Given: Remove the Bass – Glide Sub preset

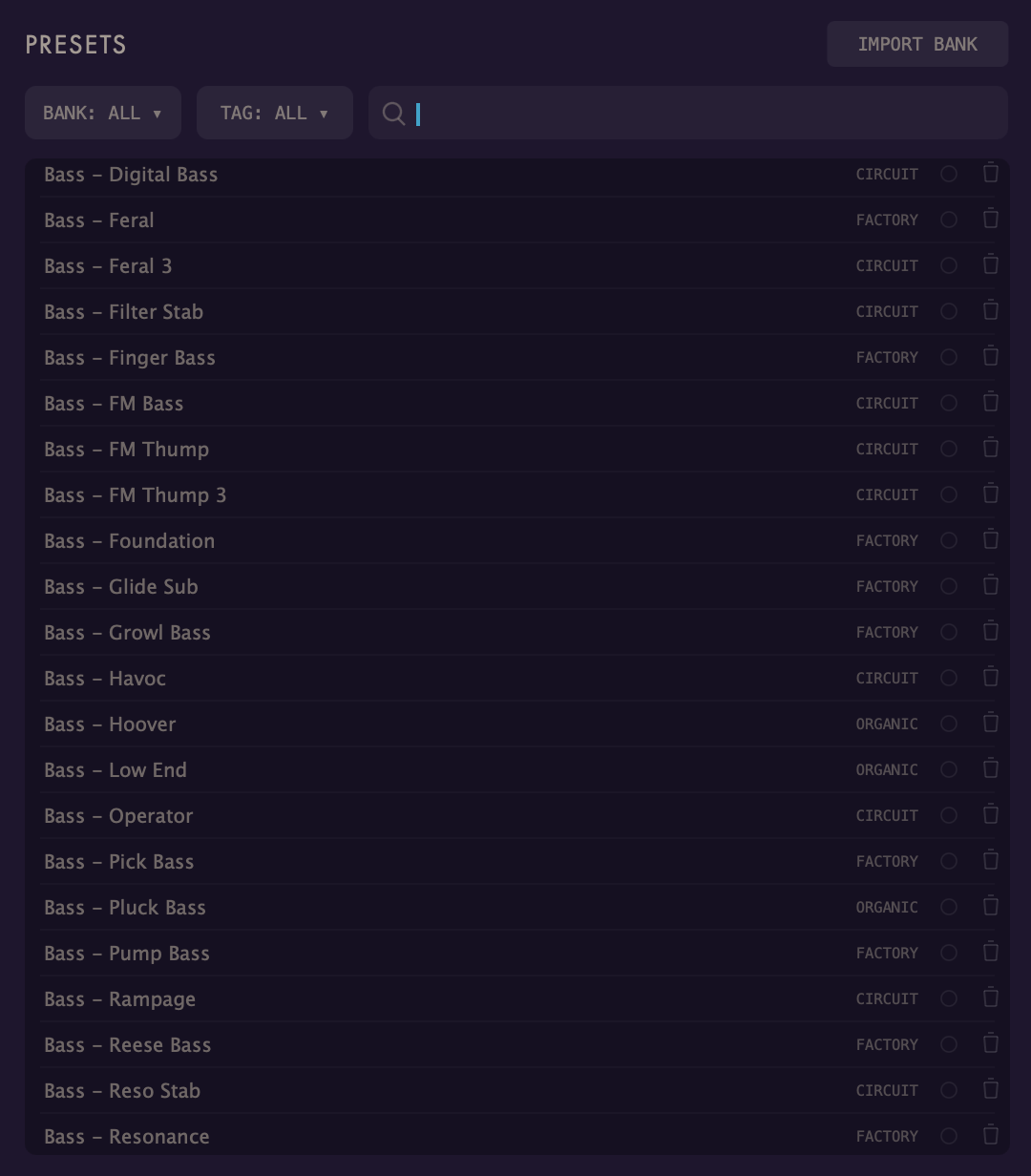Looking at the screenshot, I should [991, 585].
